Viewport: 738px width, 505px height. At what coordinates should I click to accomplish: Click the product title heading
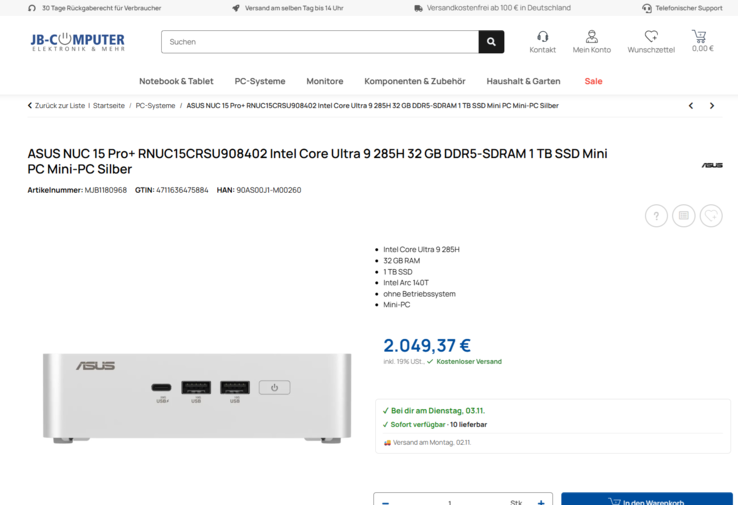click(317, 161)
